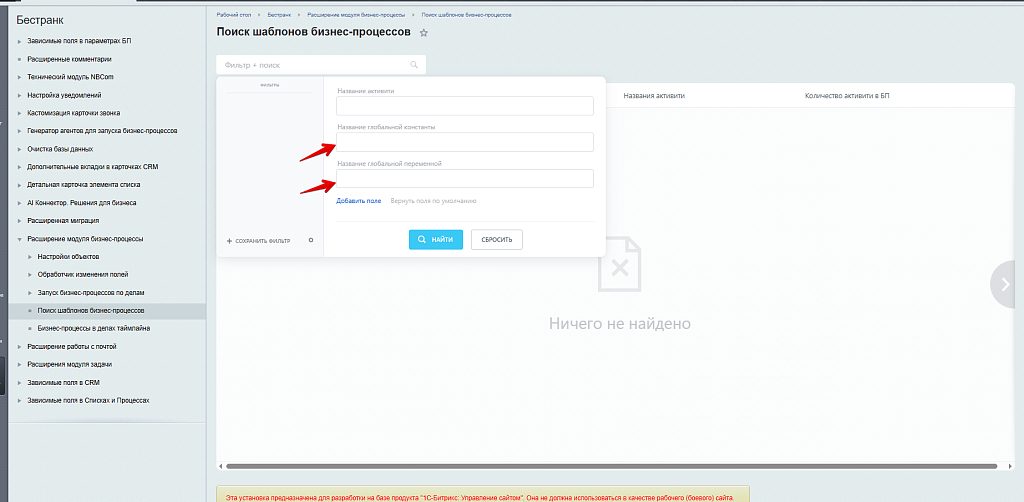Image resolution: width=1024 pixels, height=502 pixels.
Task: Expand Зависимые поля в параметрах БП
Action: 18,41
